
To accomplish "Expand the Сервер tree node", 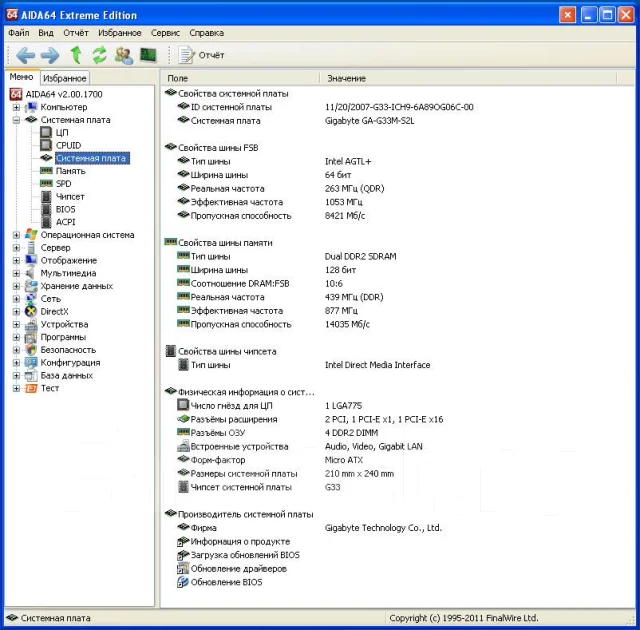I will pos(16,248).
